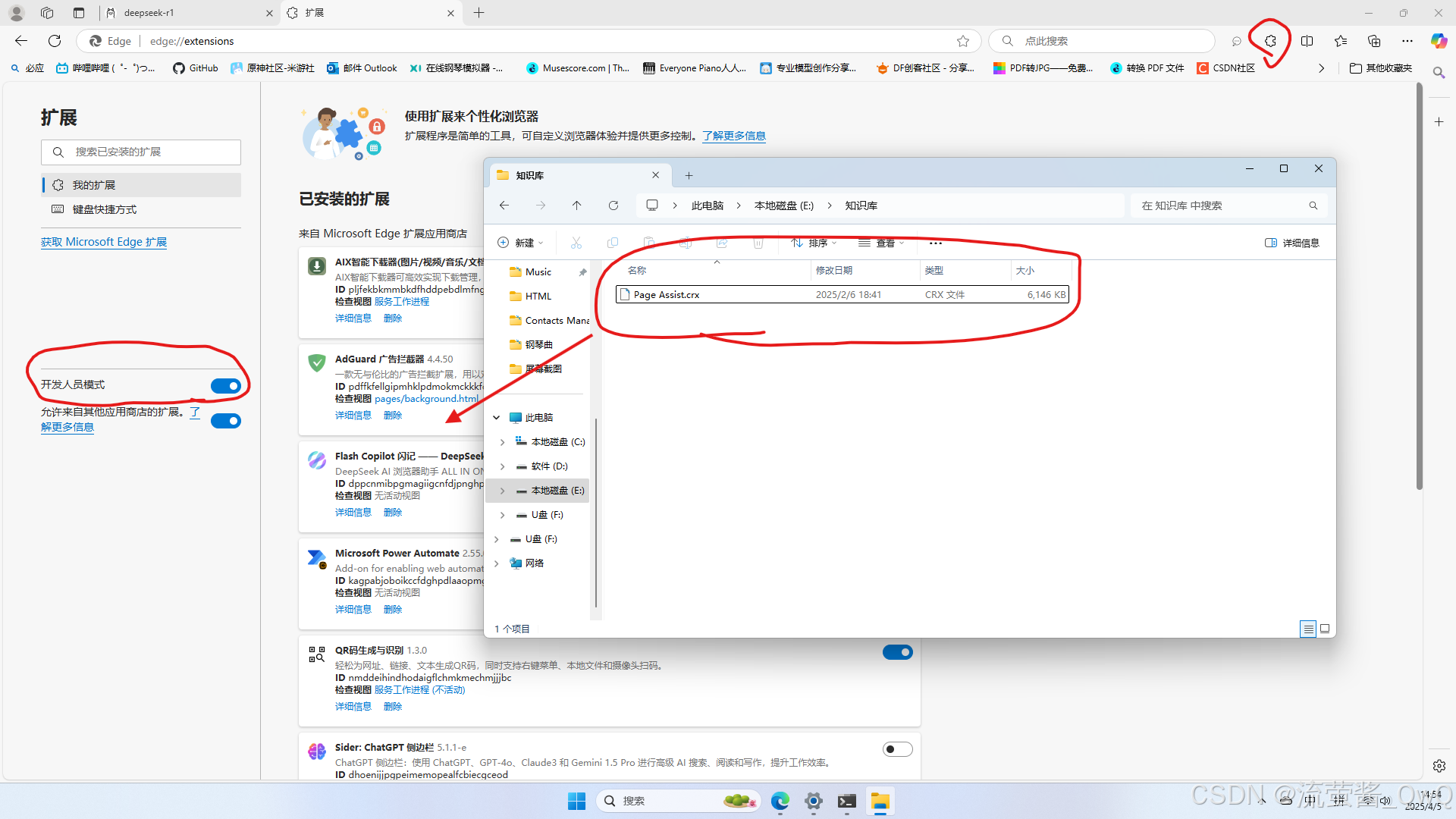This screenshot has height=819, width=1456.
Task: Click the File Explorer taskbar icon
Action: [x=880, y=801]
